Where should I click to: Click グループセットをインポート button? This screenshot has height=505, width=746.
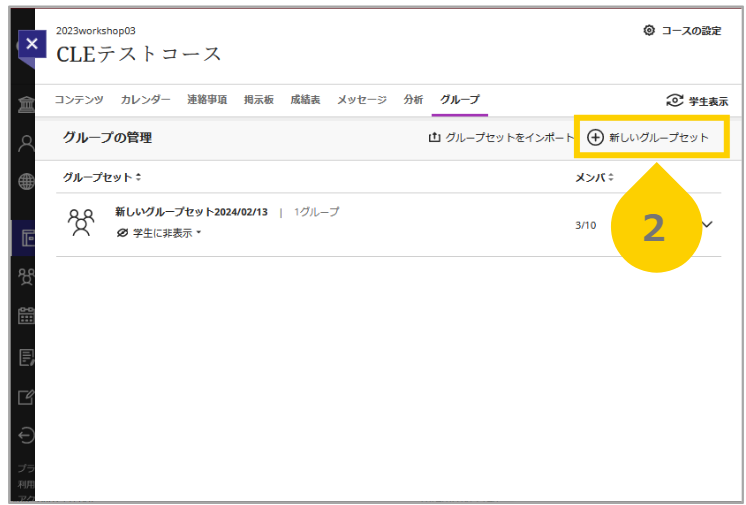pos(502,138)
